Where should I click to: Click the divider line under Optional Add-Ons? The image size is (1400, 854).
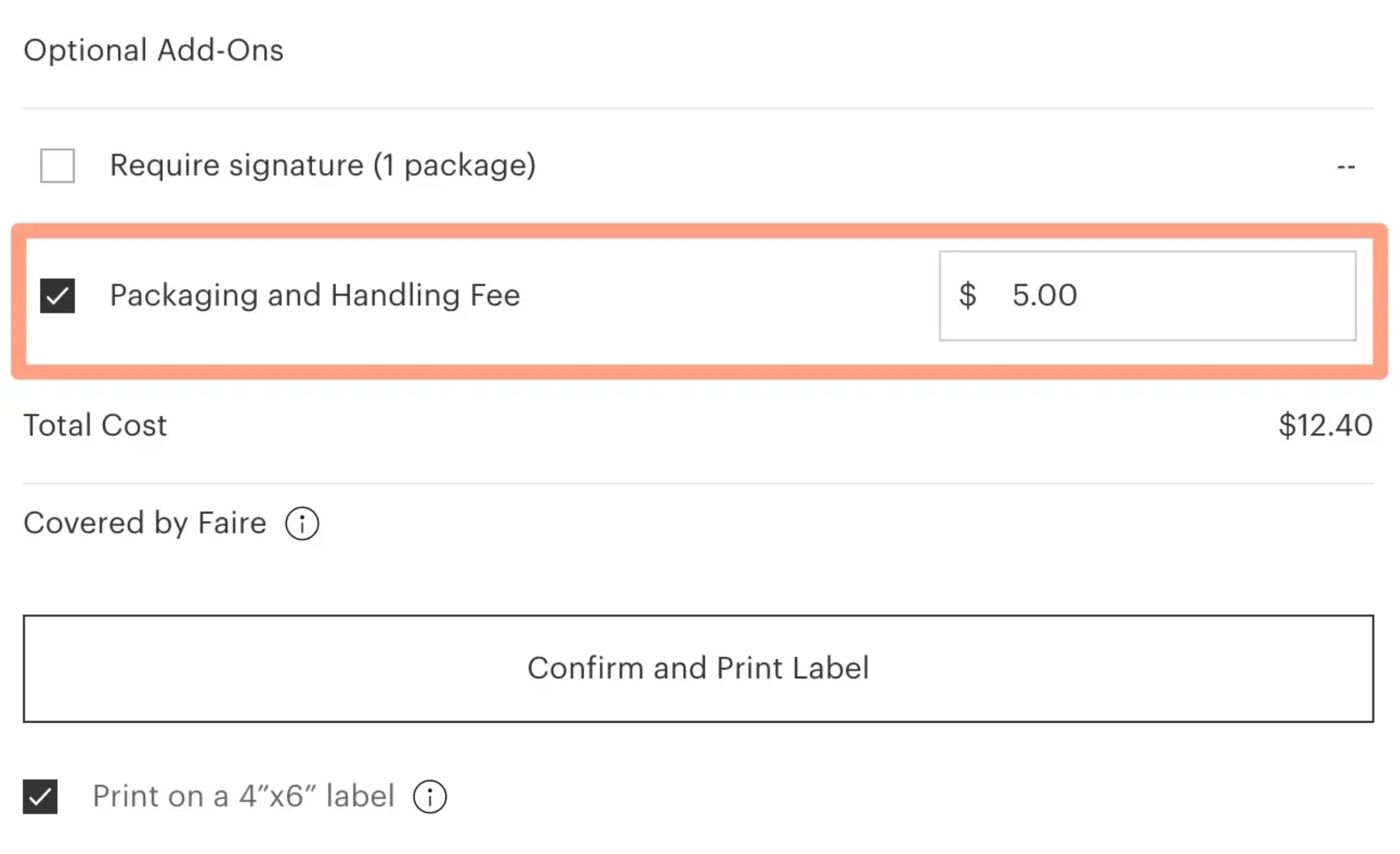coord(698,108)
